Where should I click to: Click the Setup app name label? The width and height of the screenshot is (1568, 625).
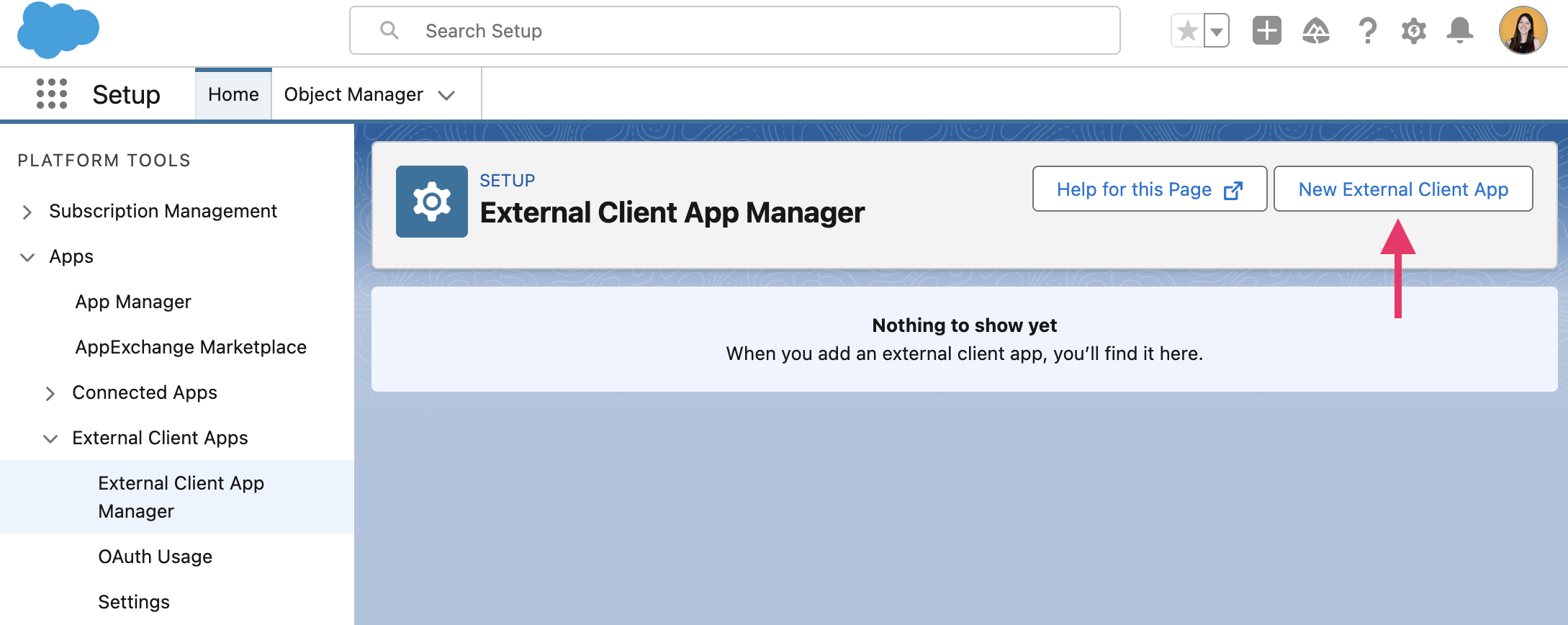coord(126,94)
